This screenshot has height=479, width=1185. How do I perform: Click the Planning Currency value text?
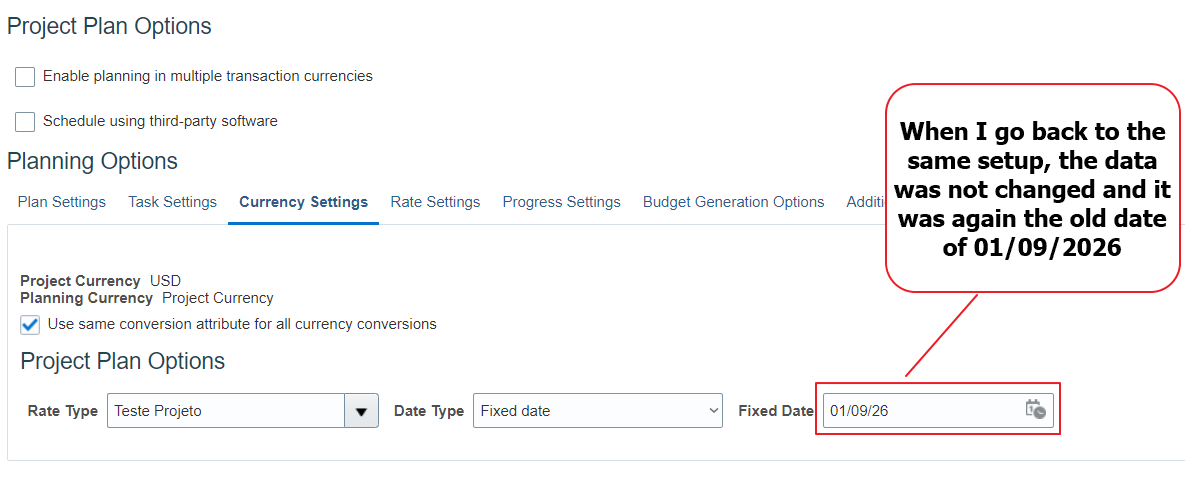tap(218, 298)
